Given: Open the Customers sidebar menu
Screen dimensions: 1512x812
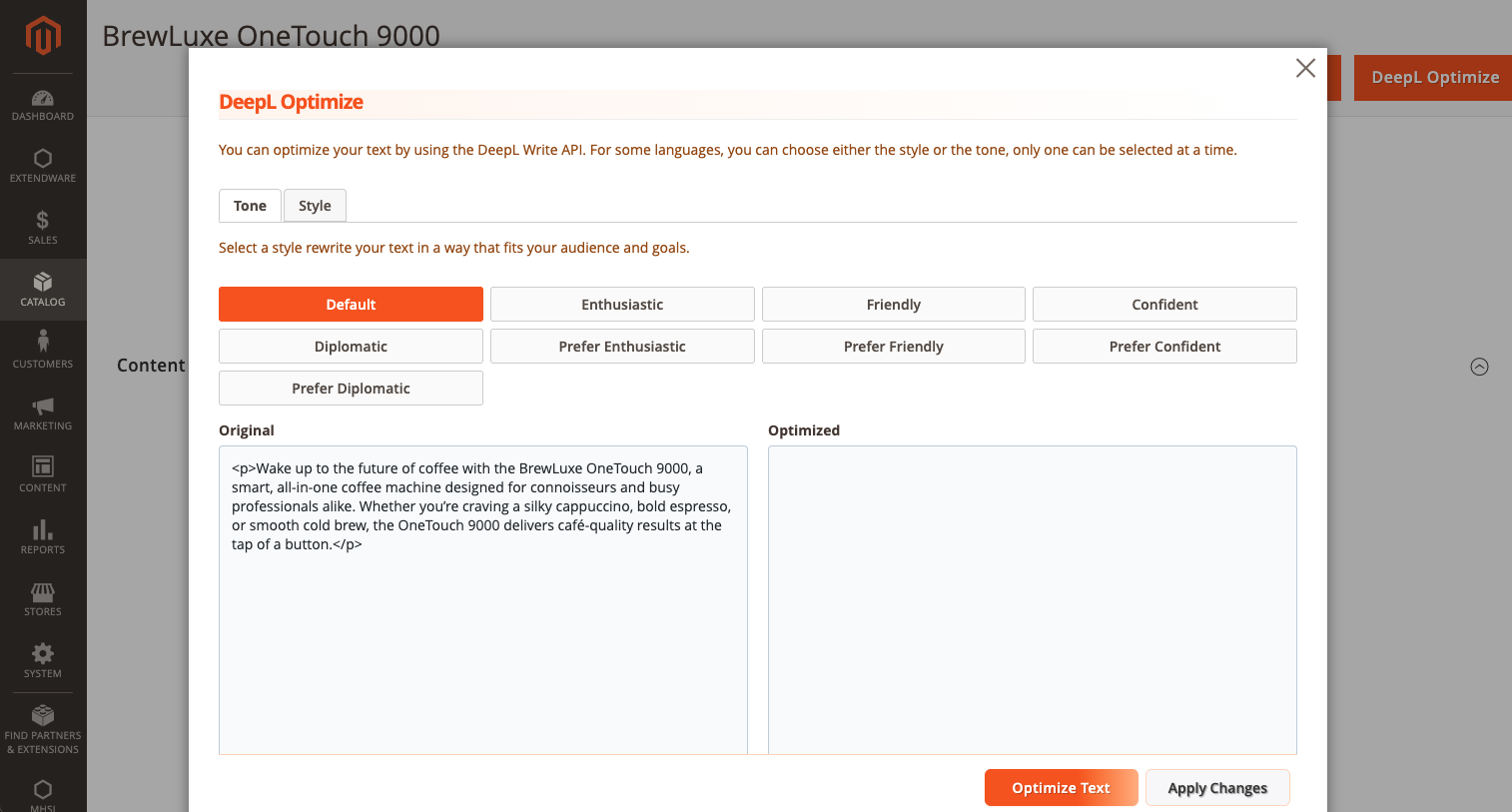Looking at the screenshot, I should (x=43, y=352).
